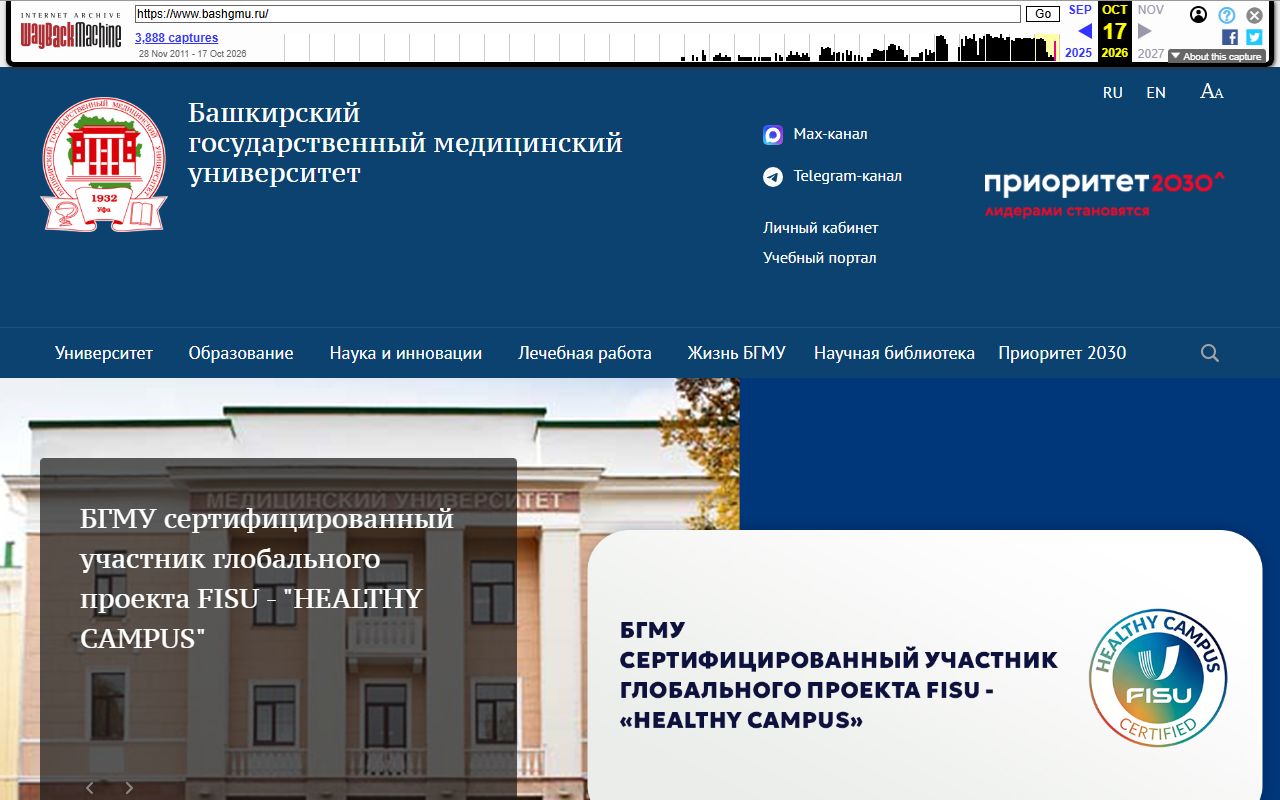Open the Wayback help question icon
The height and width of the screenshot is (800, 1280).
(1227, 15)
